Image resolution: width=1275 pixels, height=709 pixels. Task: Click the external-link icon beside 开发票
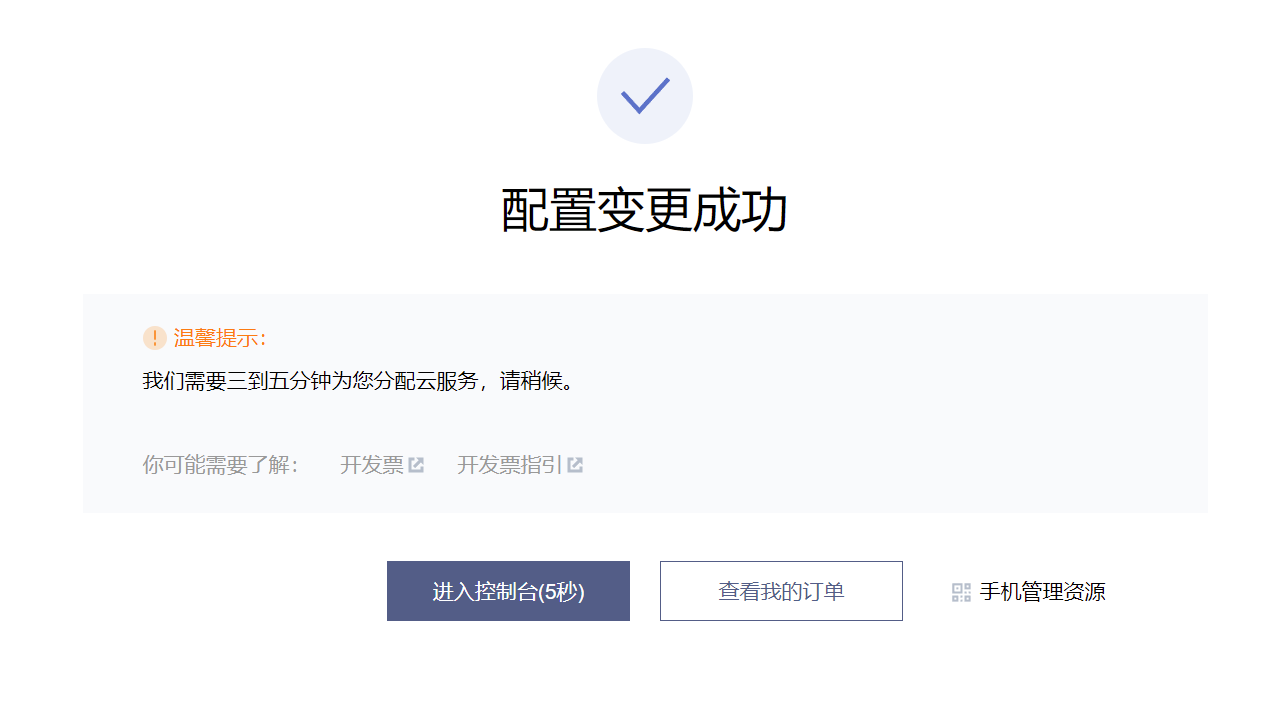pyautogui.click(x=416, y=465)
